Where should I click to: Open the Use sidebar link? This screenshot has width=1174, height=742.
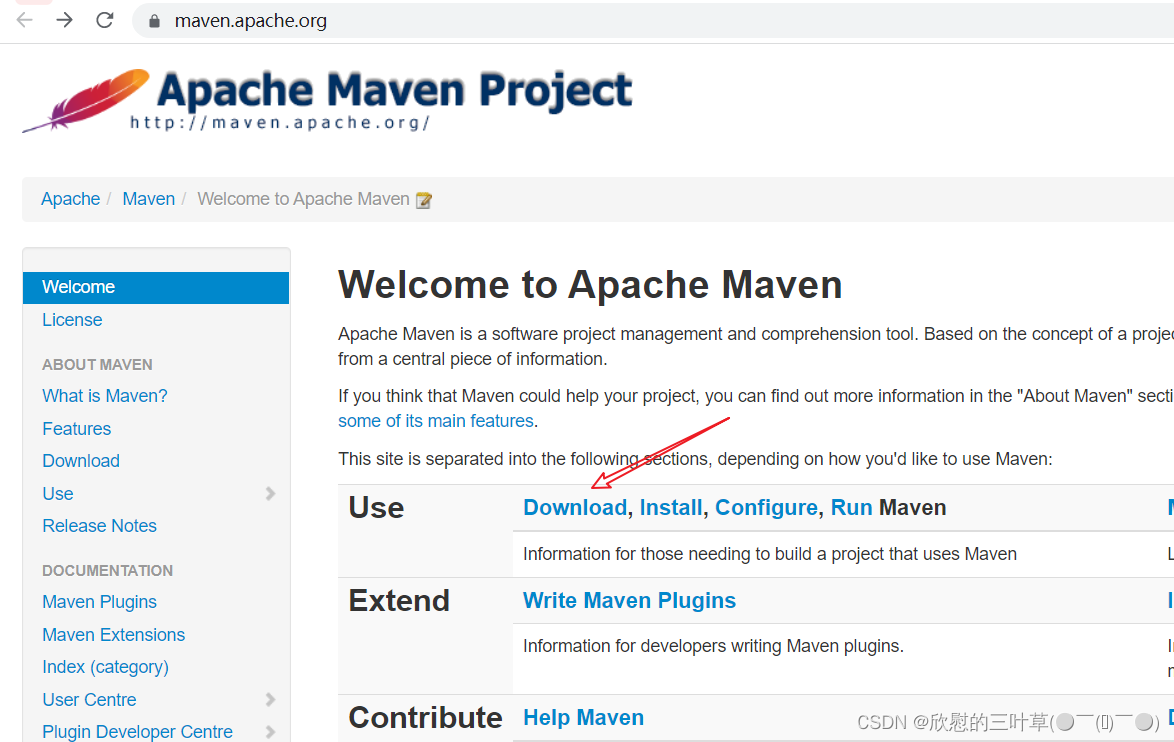(58, 493)
